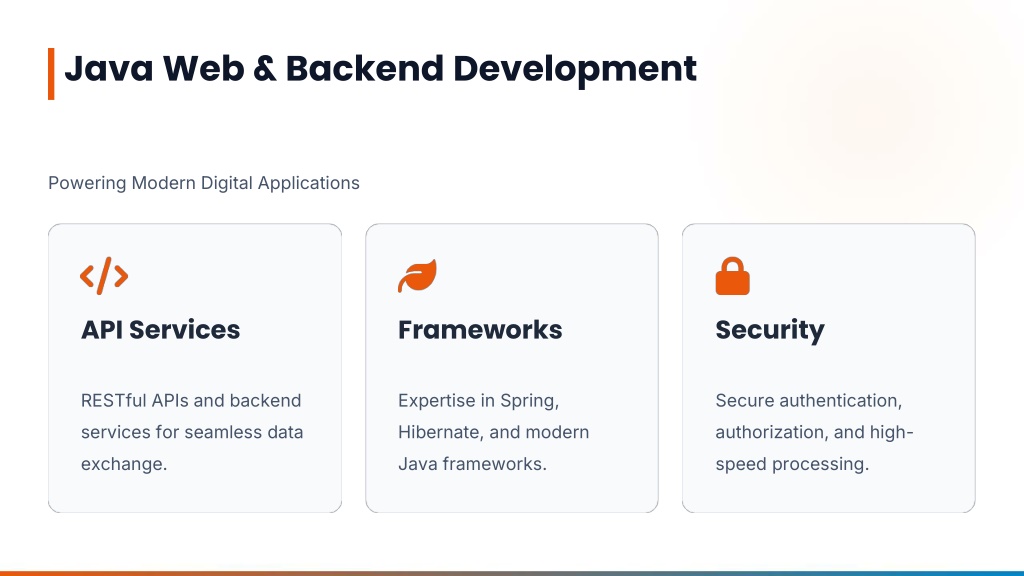This screenshot has height=576, width=1024.
Task: Click the word "Hibernate," in the Frameworks card
Action: 441,433
